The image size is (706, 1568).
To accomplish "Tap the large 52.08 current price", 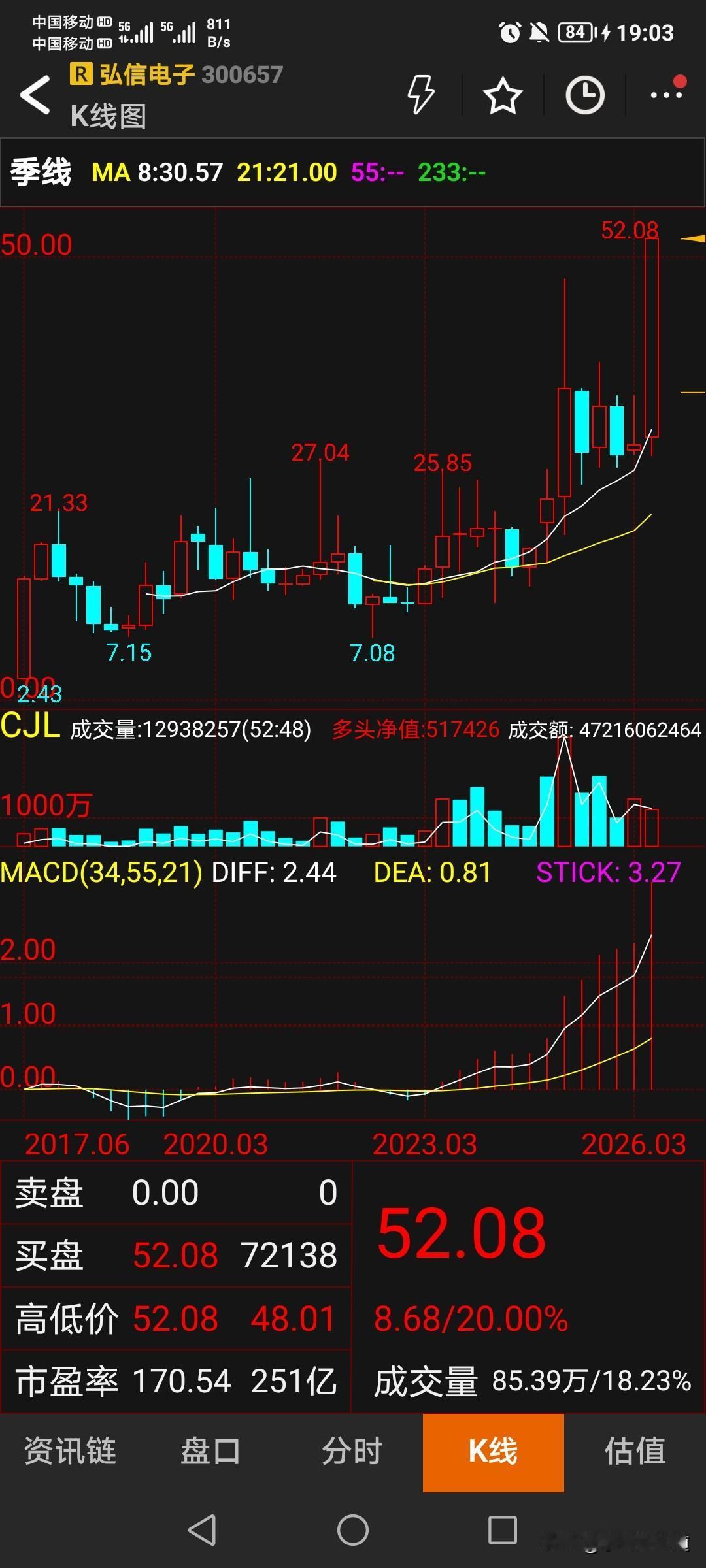I will [x=462, y=1233].
